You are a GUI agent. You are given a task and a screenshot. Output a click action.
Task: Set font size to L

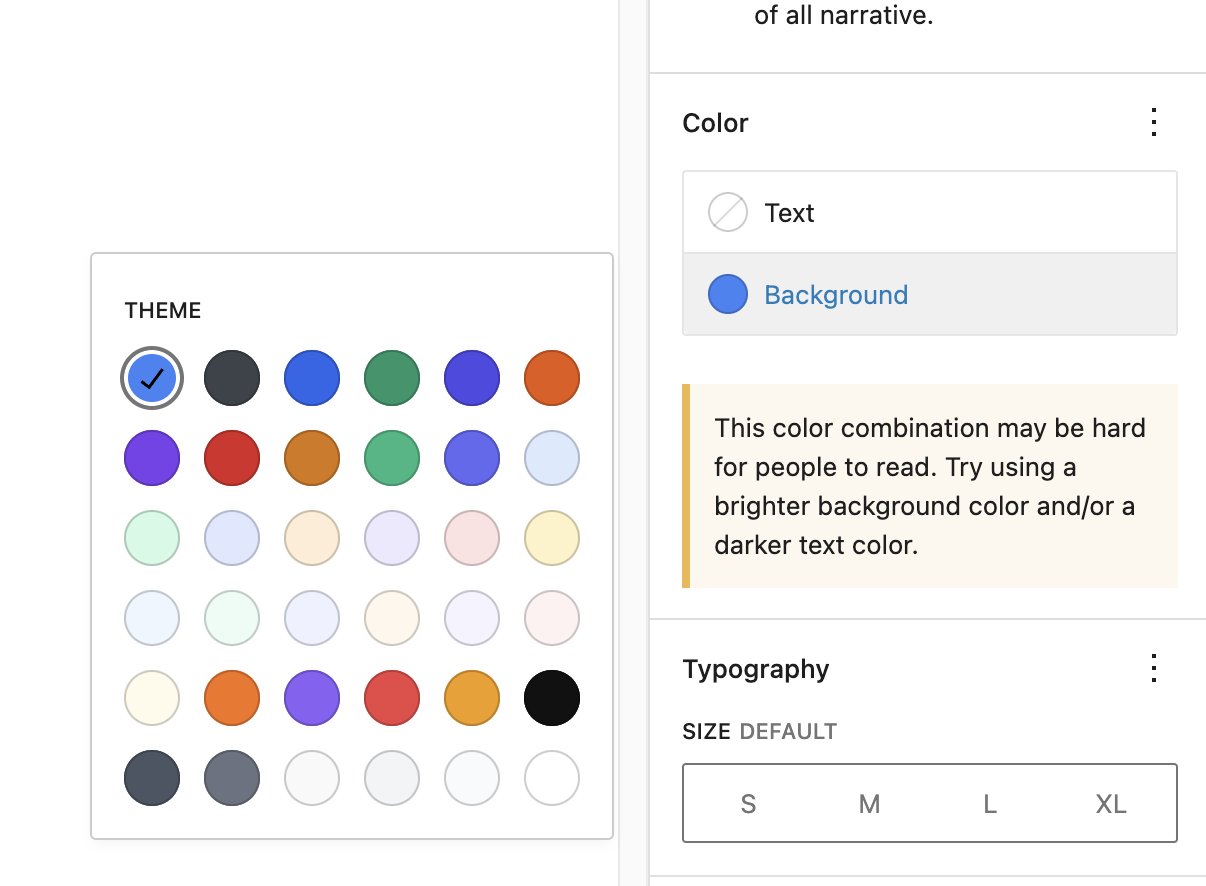(990, 804)
